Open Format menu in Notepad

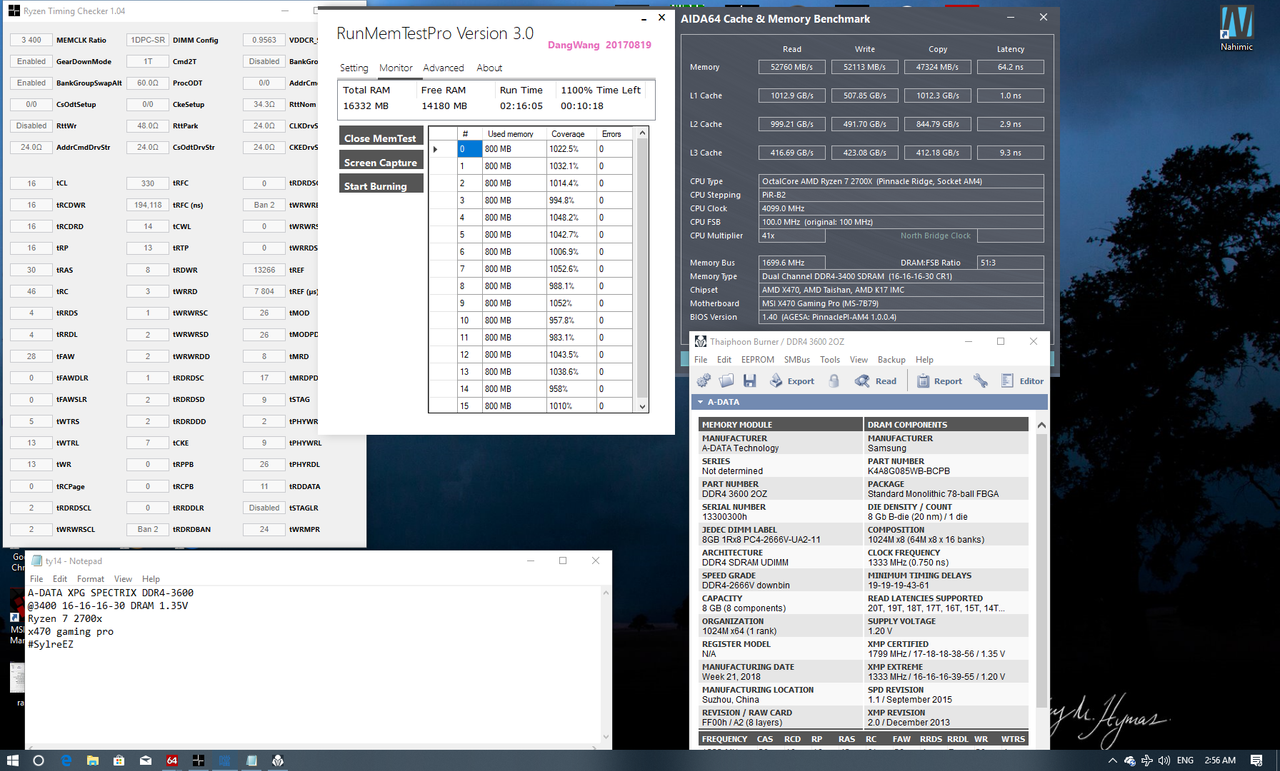coord(90,579)
